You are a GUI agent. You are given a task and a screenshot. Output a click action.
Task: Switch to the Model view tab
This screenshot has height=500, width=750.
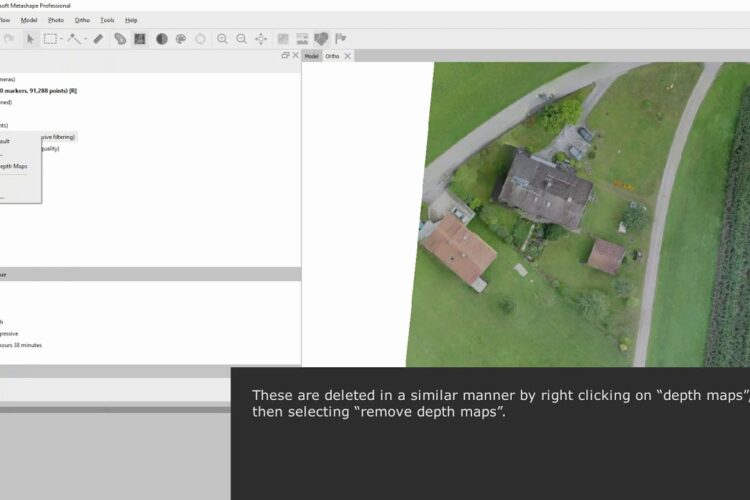pos(311,56)
